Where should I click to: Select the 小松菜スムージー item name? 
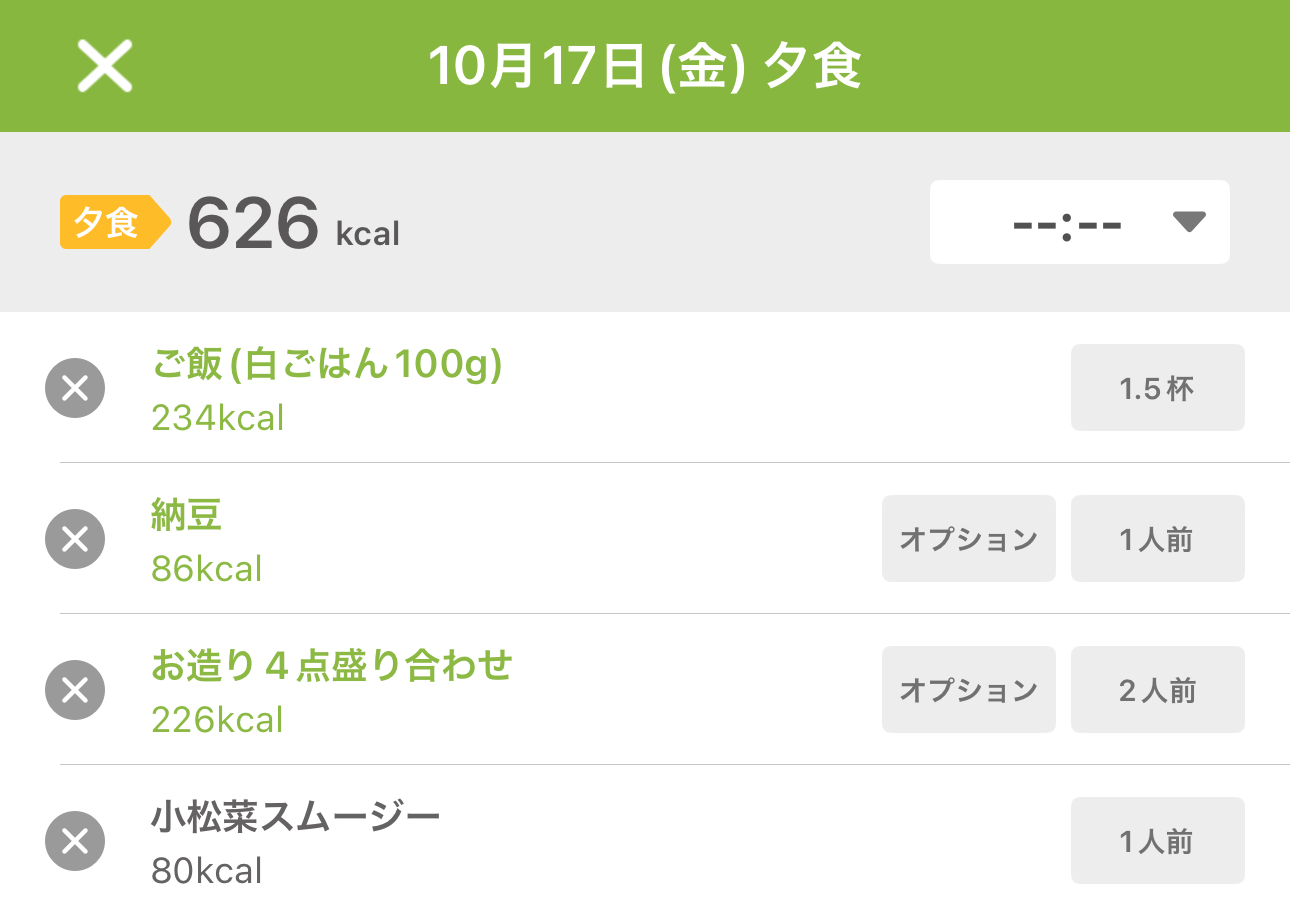(295, 819)
